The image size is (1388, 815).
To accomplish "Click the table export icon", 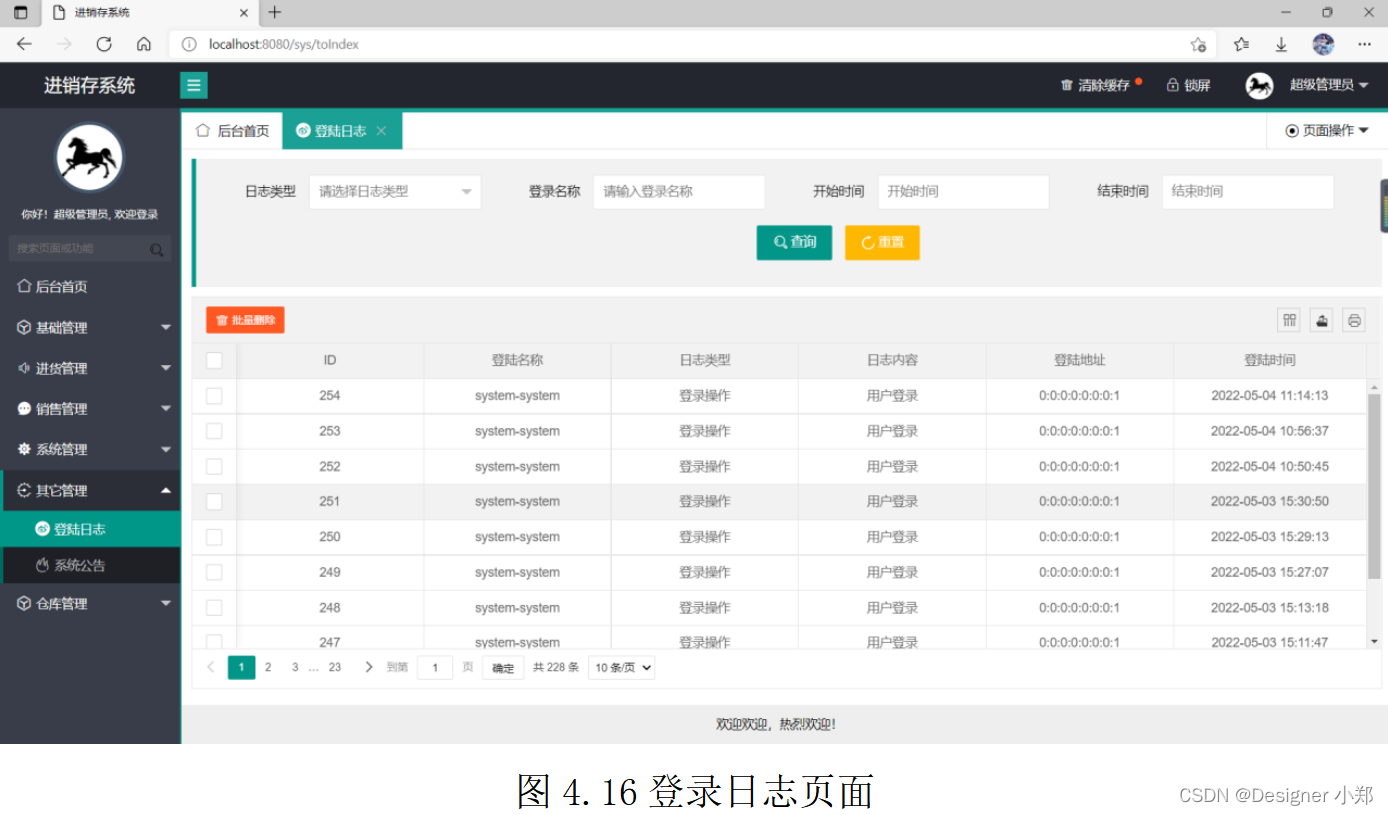I will tap(1322, 320).
